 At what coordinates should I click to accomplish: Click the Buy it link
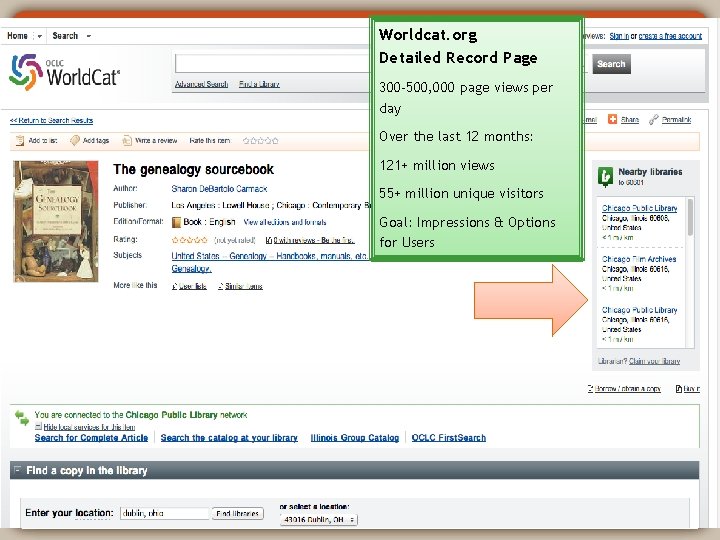point(692,389)
